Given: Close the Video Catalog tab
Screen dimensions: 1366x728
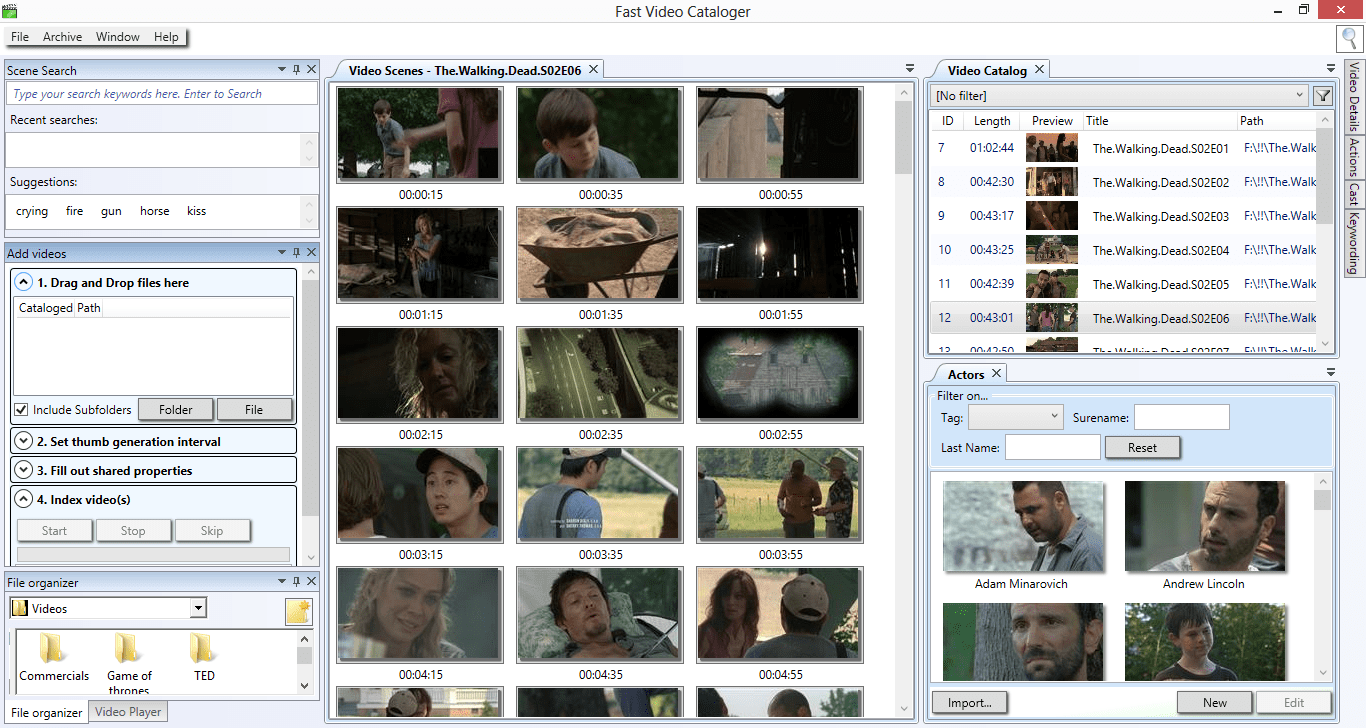Looking at the screenshot, I should tap(1039, 70).
